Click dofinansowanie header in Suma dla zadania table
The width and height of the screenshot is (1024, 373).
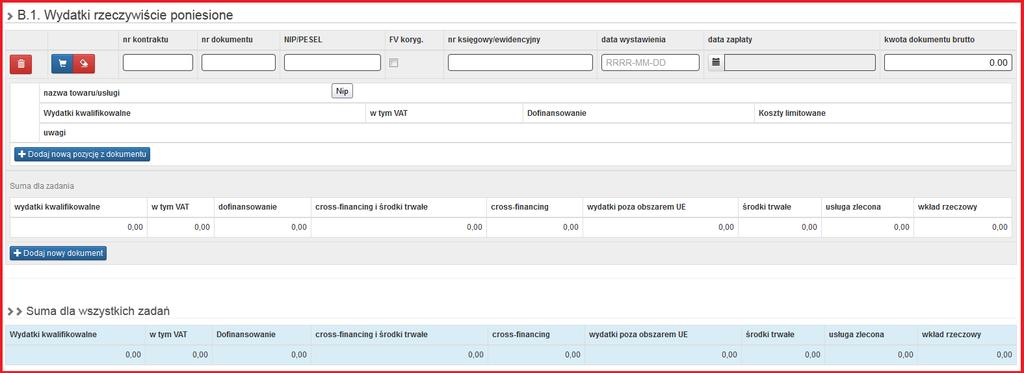click(x=248, y=207)
